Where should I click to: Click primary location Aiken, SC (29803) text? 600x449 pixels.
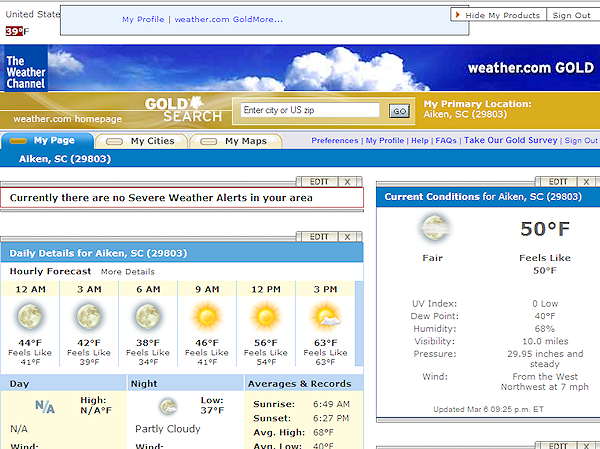click(465, 114)
